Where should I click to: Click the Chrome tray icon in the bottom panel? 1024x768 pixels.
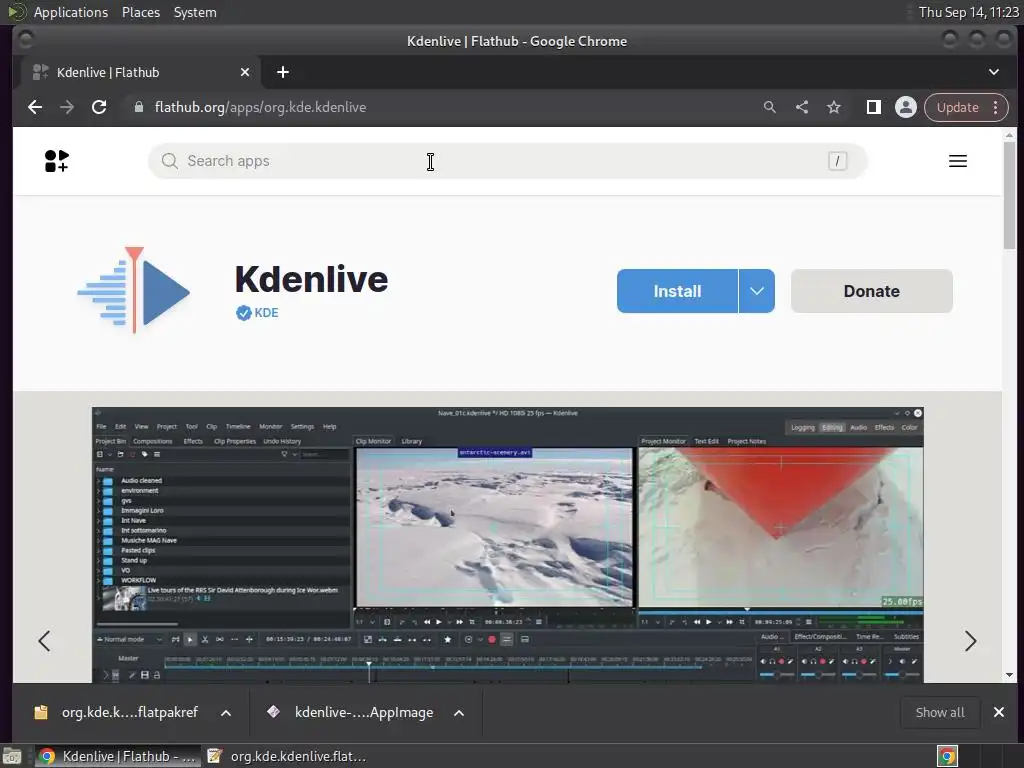(947, 756)
